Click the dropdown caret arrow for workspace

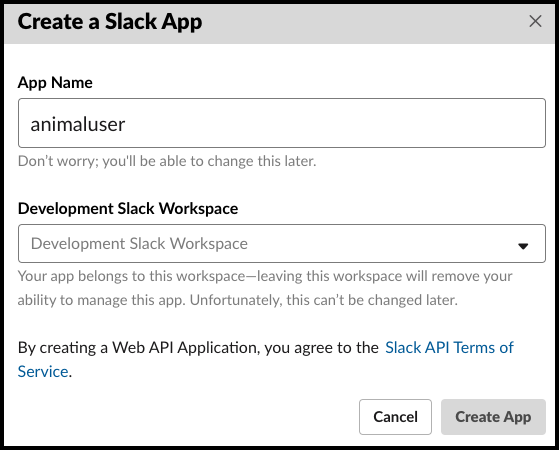coord(523,246)
